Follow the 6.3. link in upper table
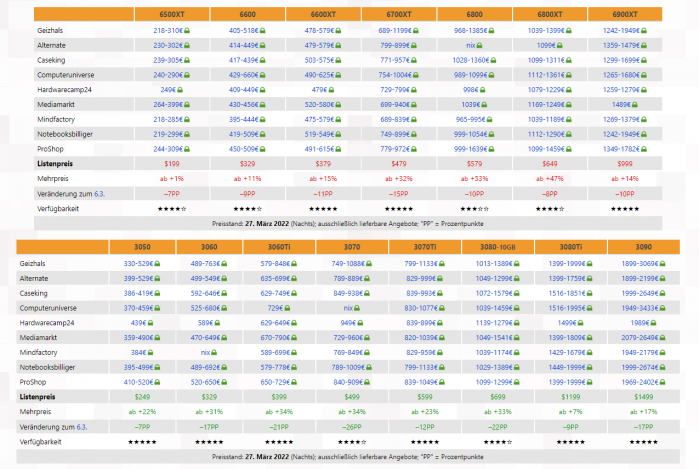 pos(99,194)
